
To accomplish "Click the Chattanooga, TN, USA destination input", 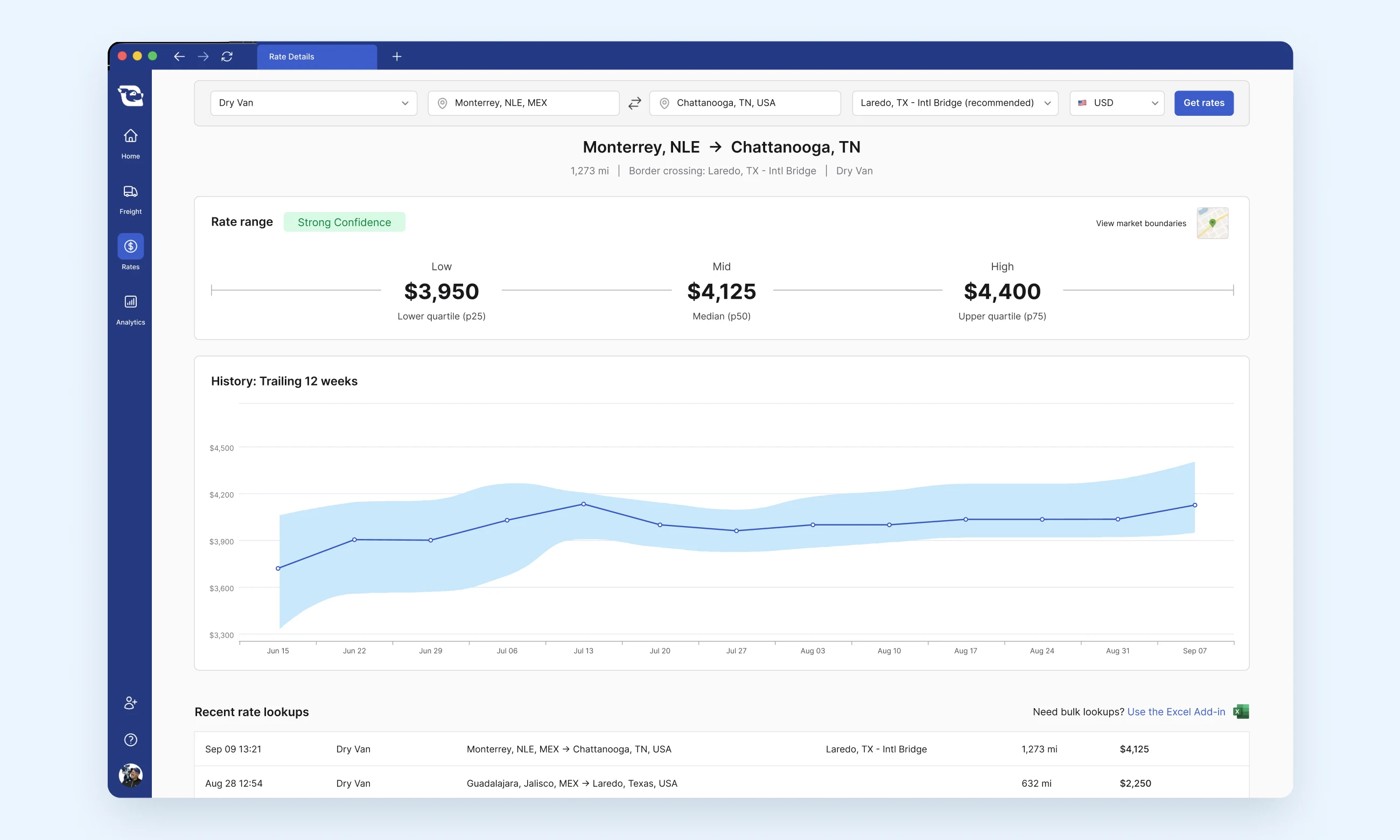I will 745,103.
